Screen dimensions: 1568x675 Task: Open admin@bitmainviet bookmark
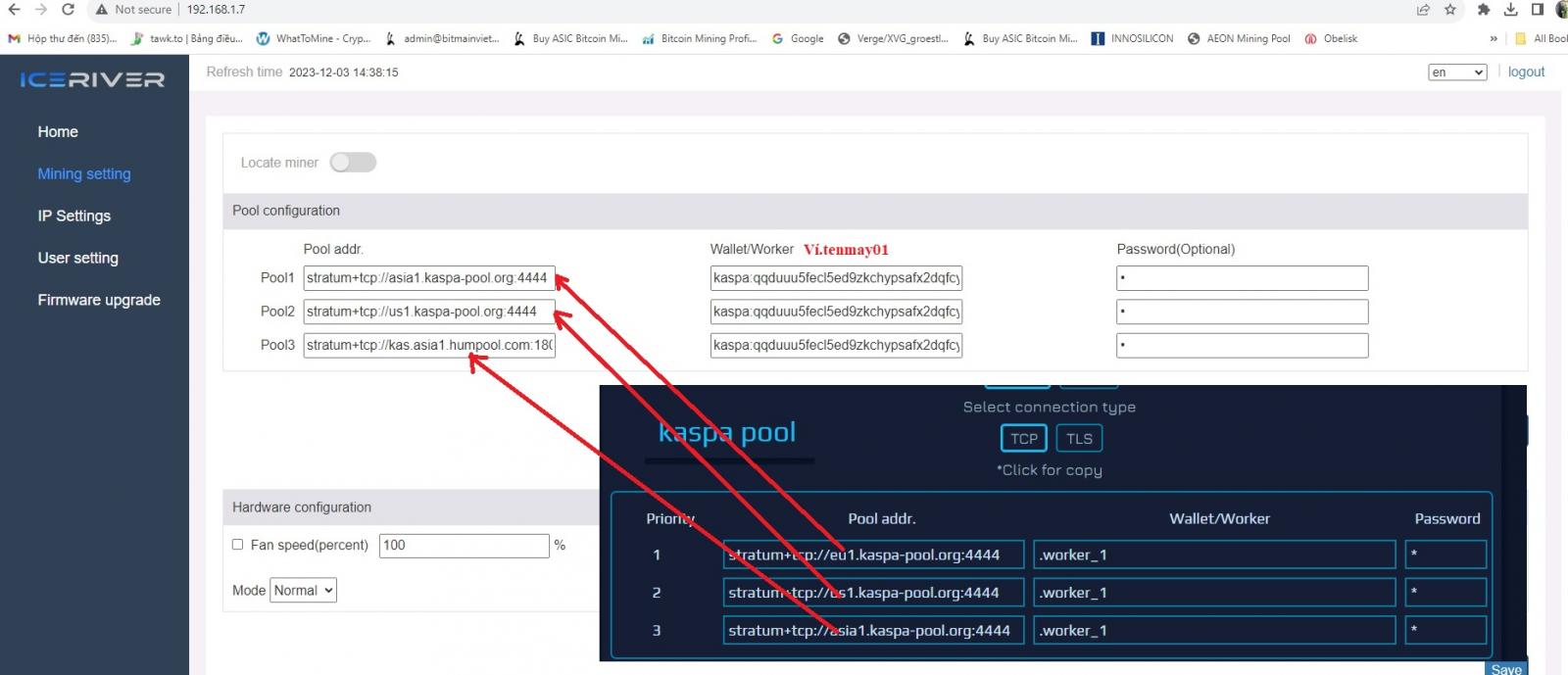click(442, 38)
